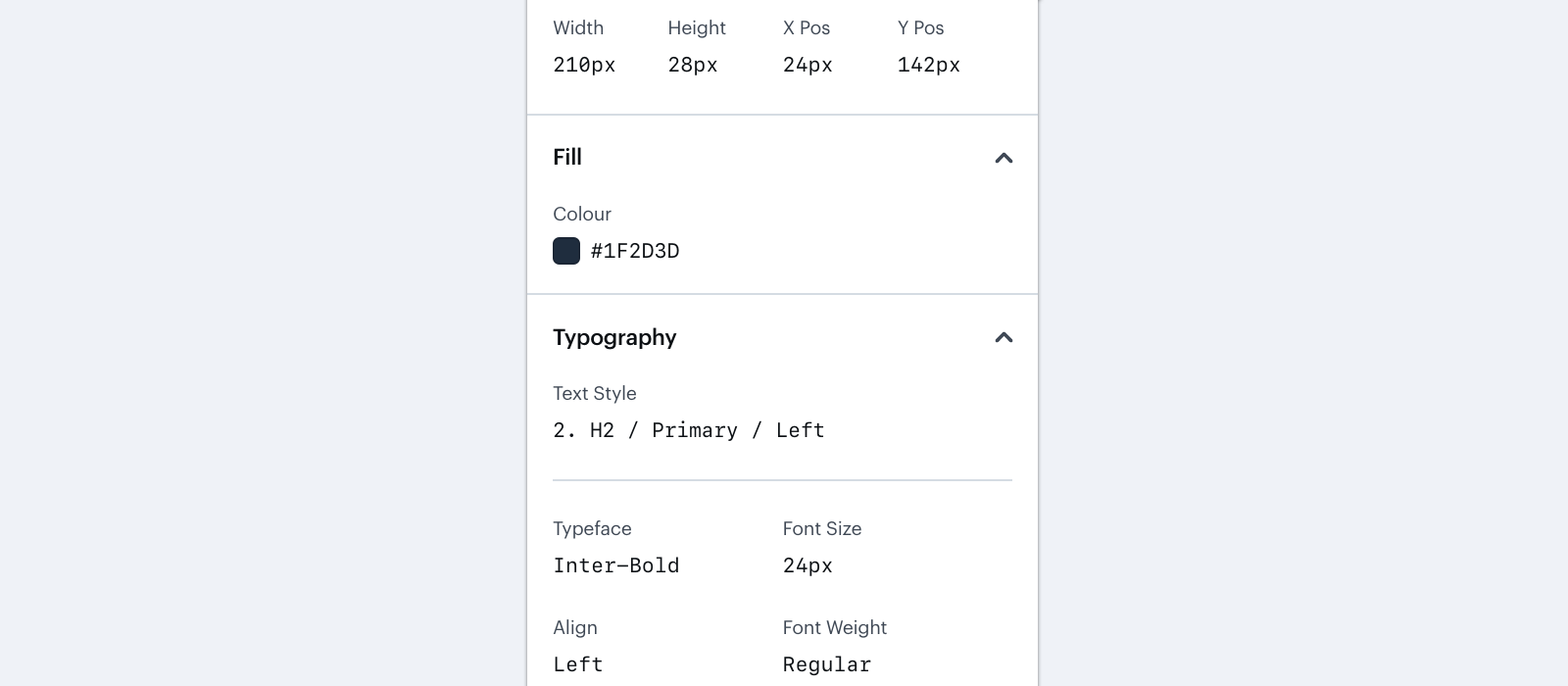Select the Align value Left

coord(577,664)
